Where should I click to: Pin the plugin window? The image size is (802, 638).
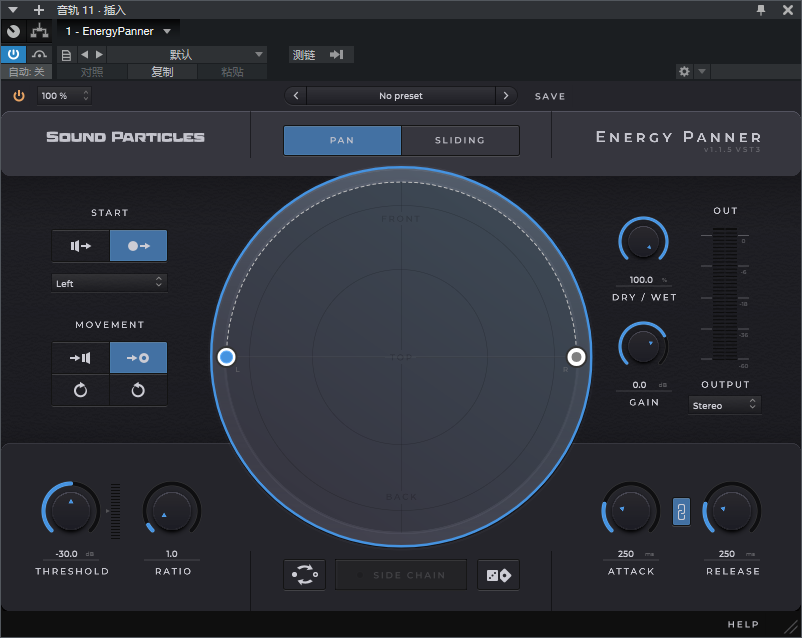point(761,10)
